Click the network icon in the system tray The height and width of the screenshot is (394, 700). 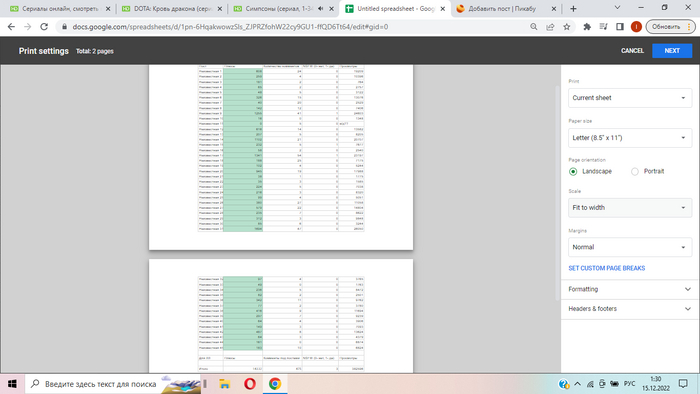pos(590,384)
